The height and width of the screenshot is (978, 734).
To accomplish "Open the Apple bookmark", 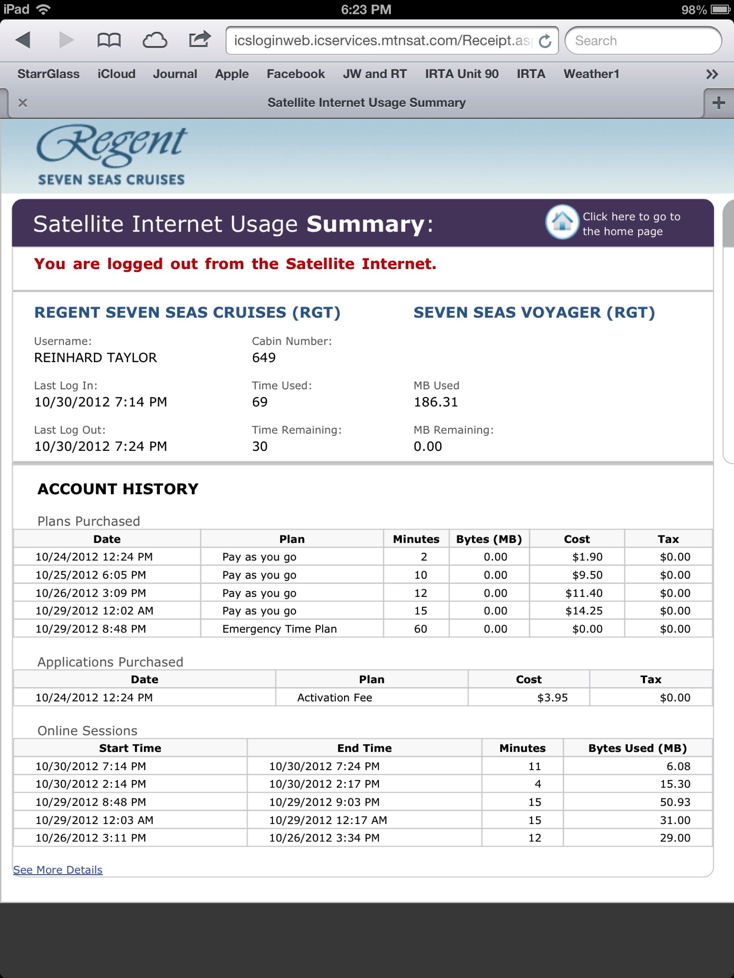I will click(x=232, y=74).
